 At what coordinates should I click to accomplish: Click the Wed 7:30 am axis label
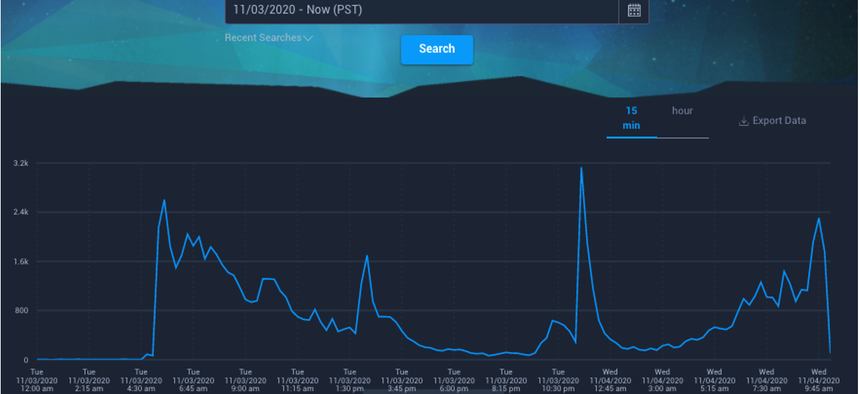pos(766,381)
